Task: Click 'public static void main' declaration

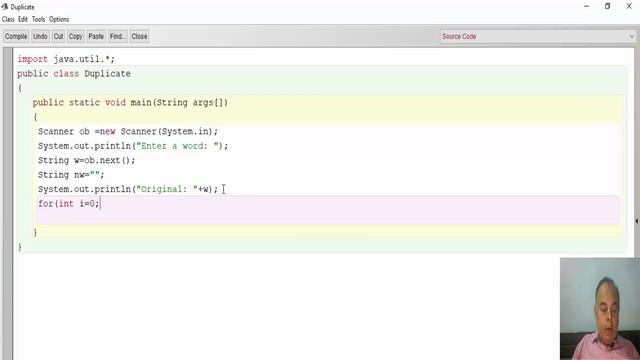Action: [x=130, y=102]
